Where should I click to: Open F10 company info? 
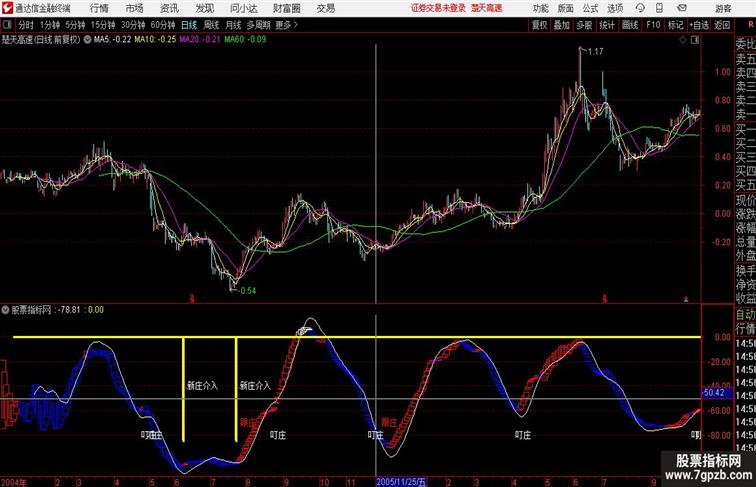[653, 25]
